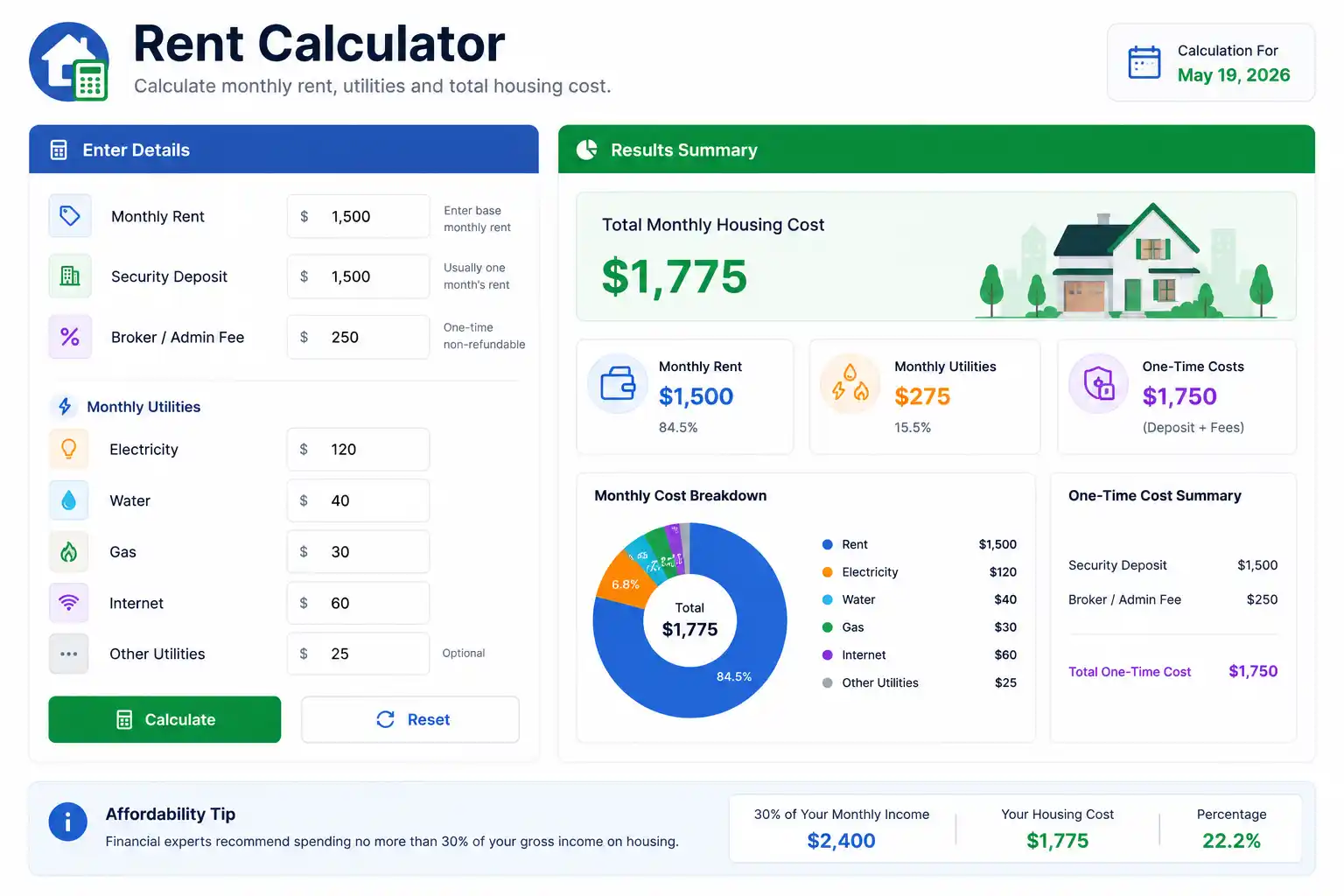Click the 'Usually one month's rent' hint
1344x896 pixels.
477,276
